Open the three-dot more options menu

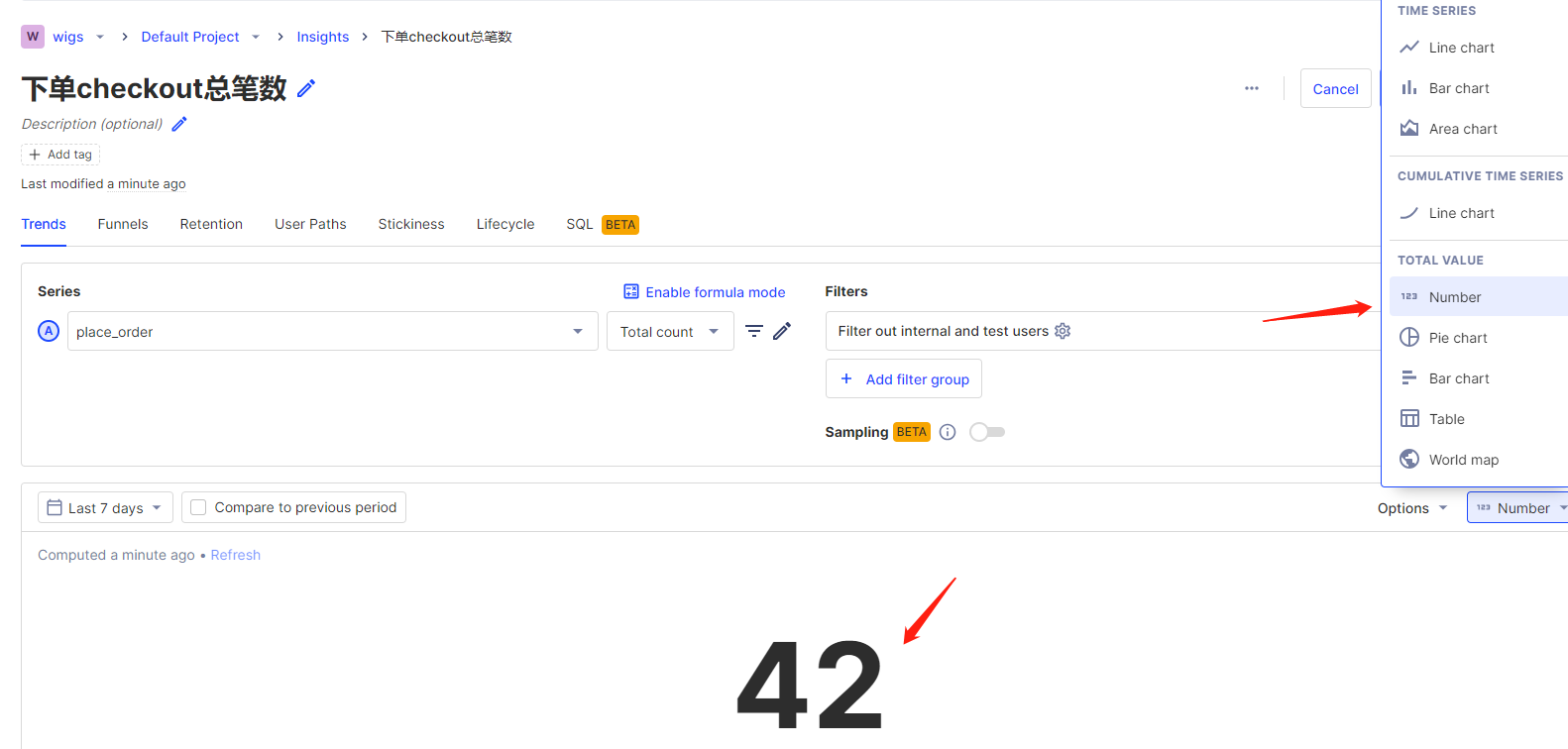[1252, 88]
